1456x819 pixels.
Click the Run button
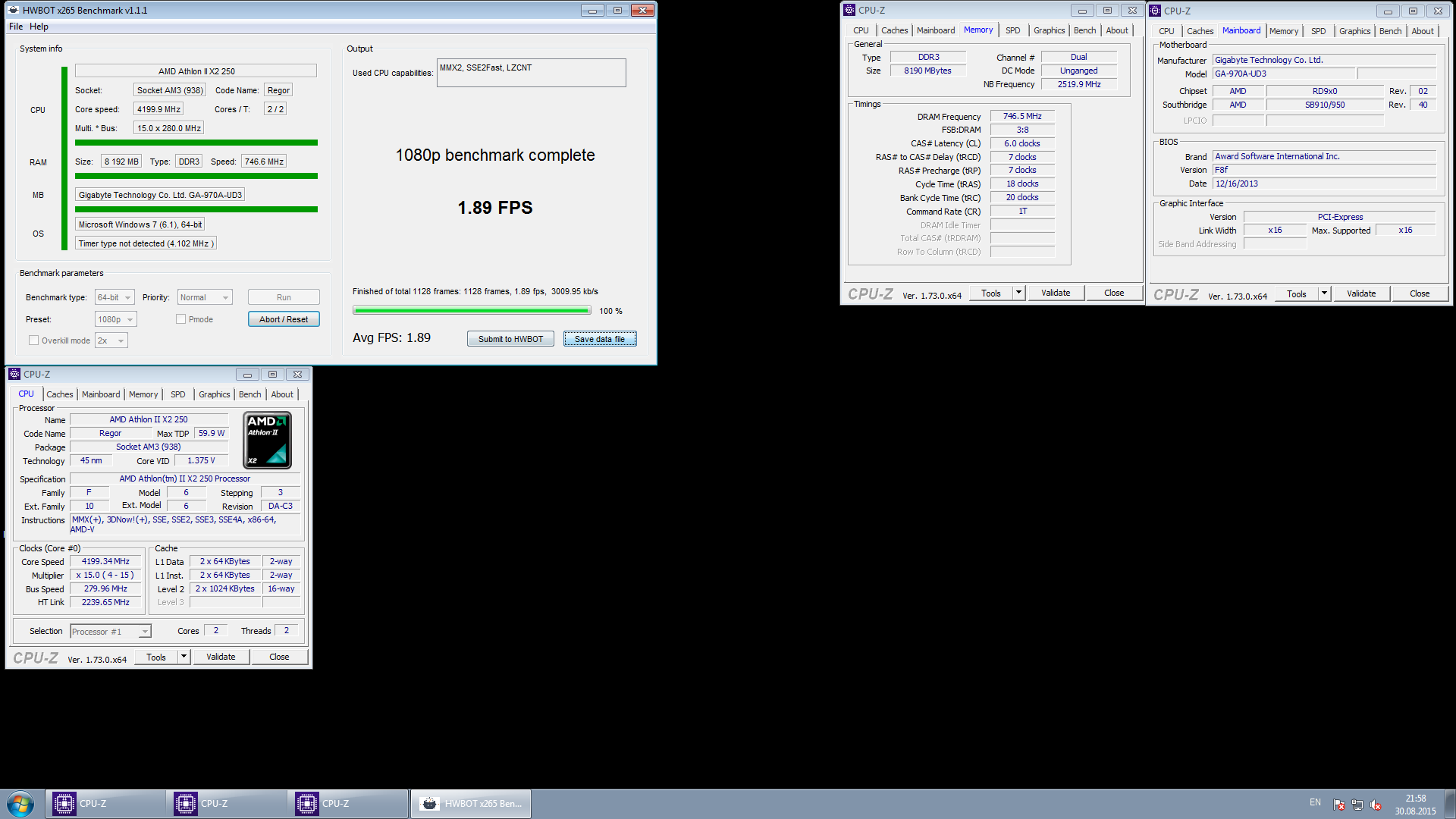point(284,297)
